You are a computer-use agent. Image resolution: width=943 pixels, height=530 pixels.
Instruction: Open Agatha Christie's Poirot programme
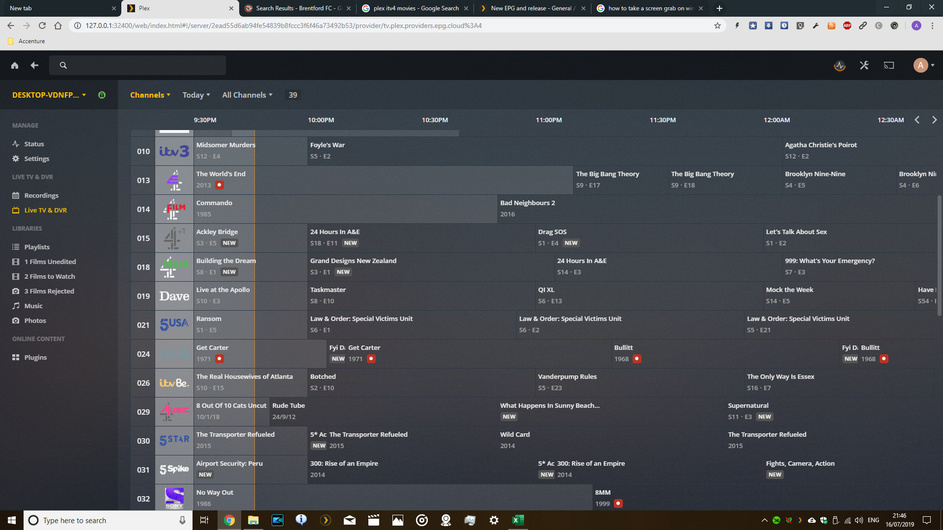point(859,151)
